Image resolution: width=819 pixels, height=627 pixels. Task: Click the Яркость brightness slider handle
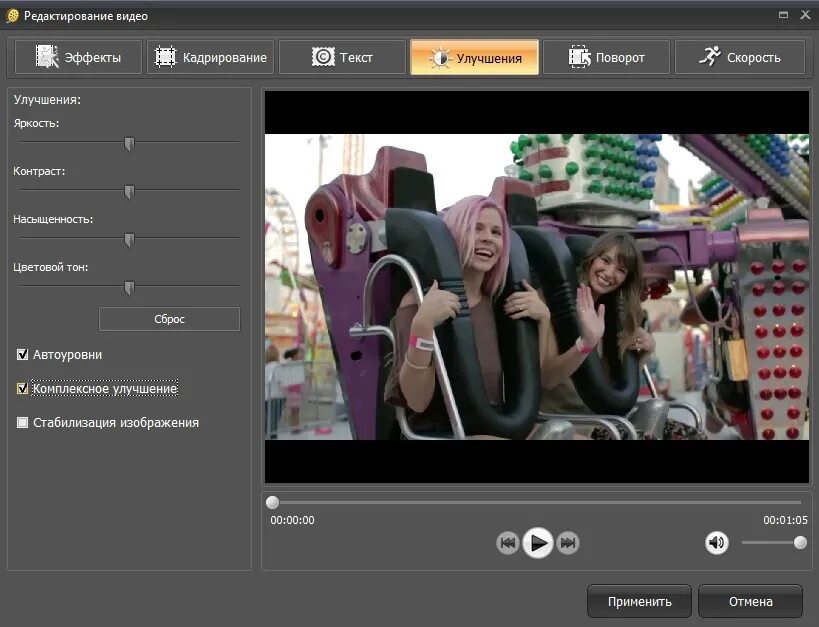129,144
